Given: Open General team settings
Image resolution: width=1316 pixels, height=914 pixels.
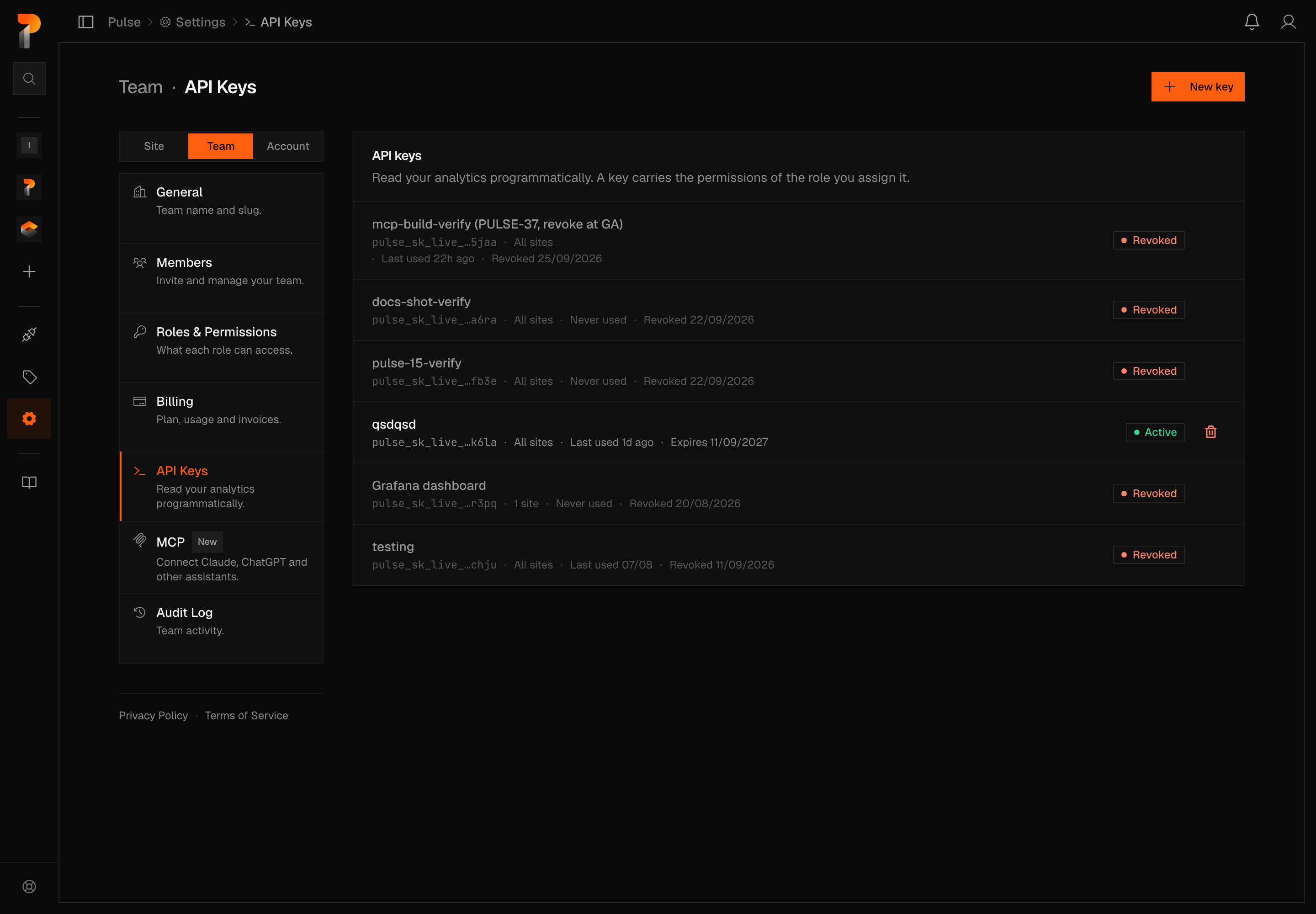Looking at the screenshot, I should (x=221, y=208).
